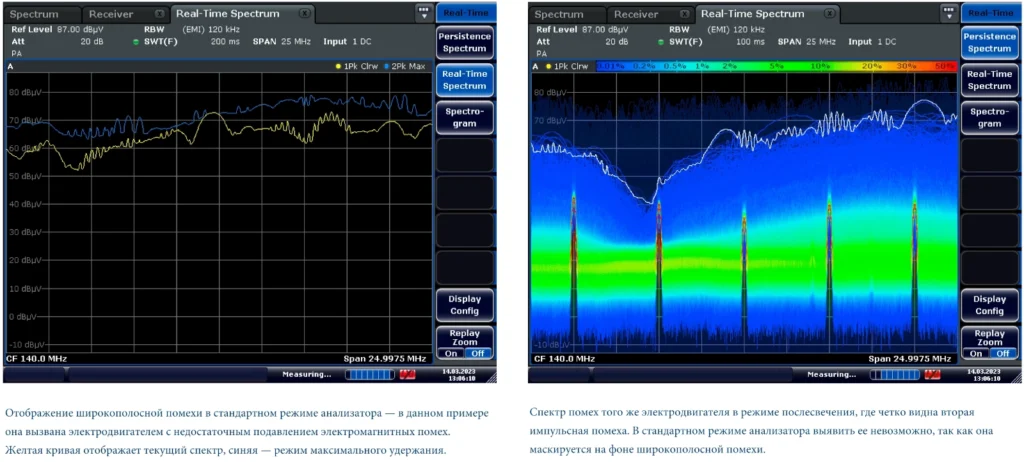The width and height of the screenshot is (1024, 462).
Task: Click date and time in right status bar
Action: [x=984, y=374]
